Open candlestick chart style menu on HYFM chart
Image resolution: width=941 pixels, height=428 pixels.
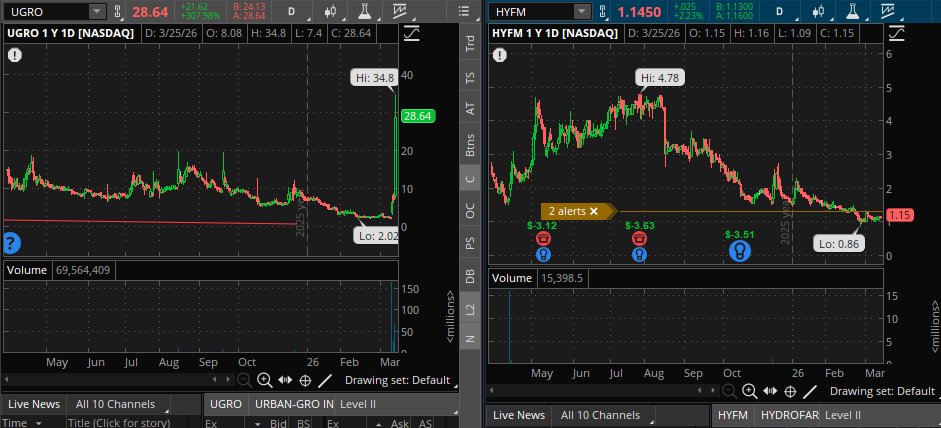pyautogui.click(x=818, y=11)
